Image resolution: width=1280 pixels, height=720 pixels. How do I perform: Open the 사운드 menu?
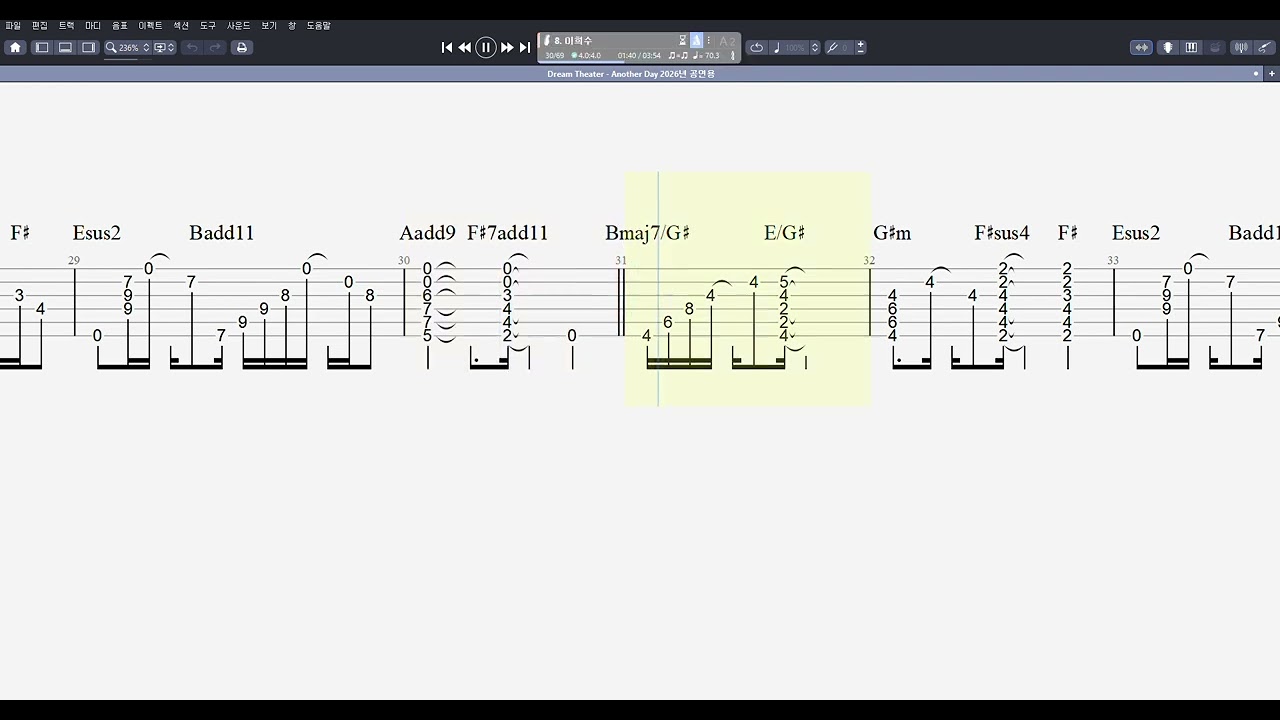tap(239, 25)
